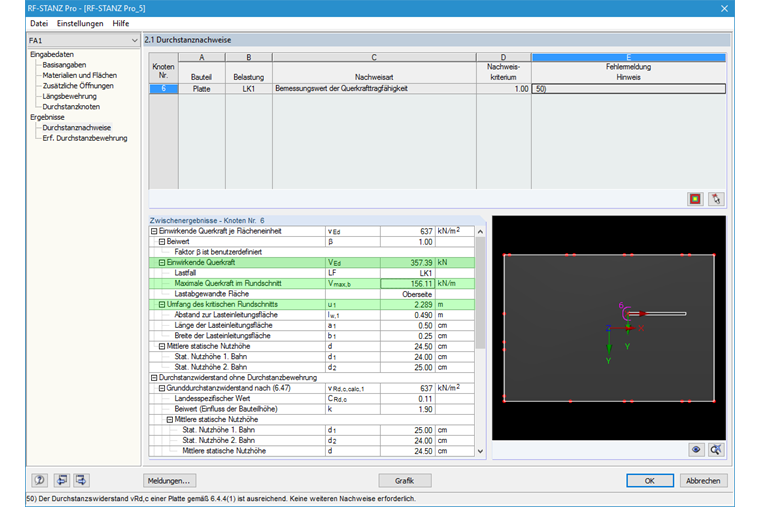Click node 6 marker in the graphic
This screenshot has height=507, width=760.
(x=626, y=312)
